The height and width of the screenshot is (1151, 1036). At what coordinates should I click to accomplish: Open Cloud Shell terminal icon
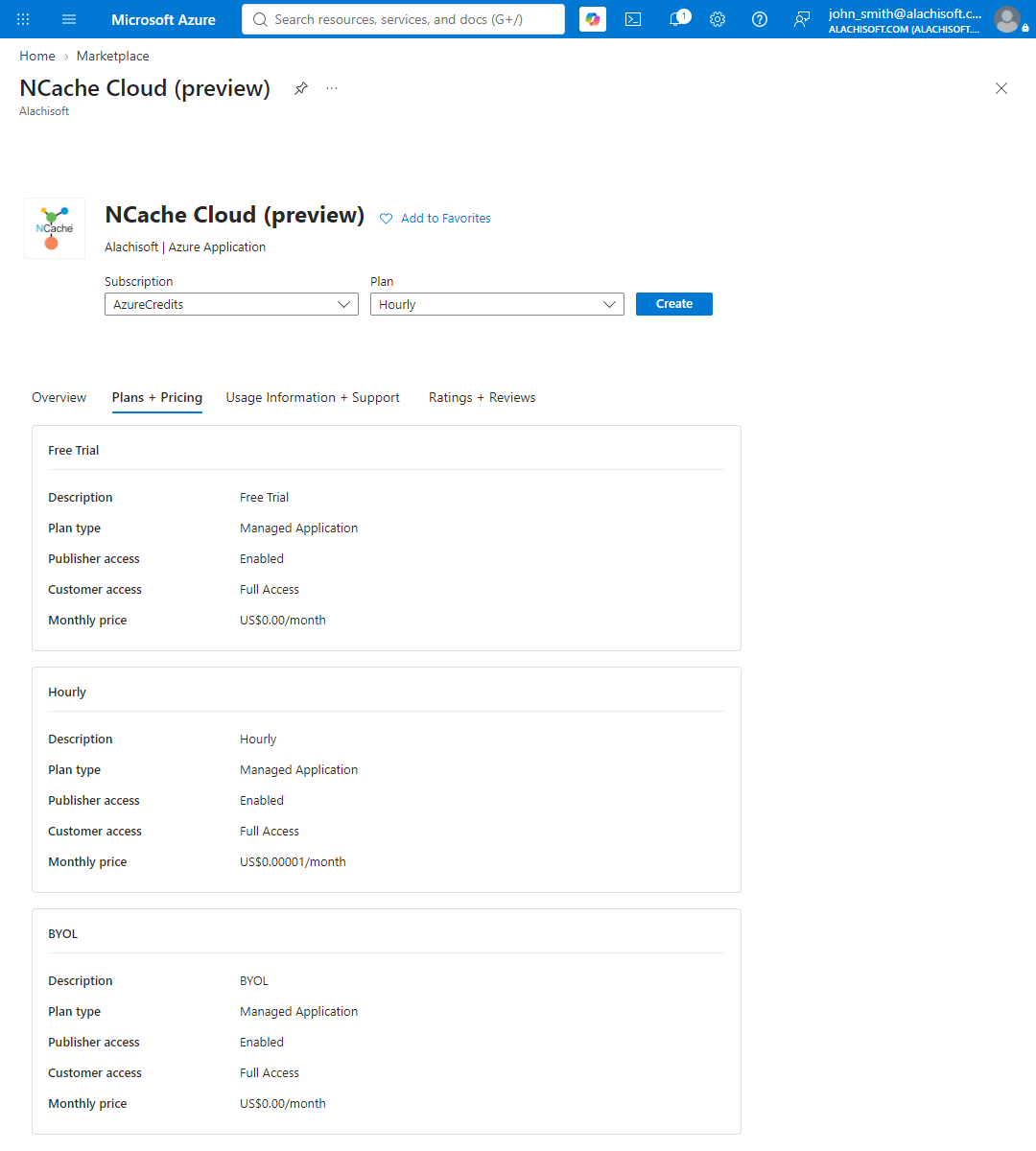(x=633, y=19)
